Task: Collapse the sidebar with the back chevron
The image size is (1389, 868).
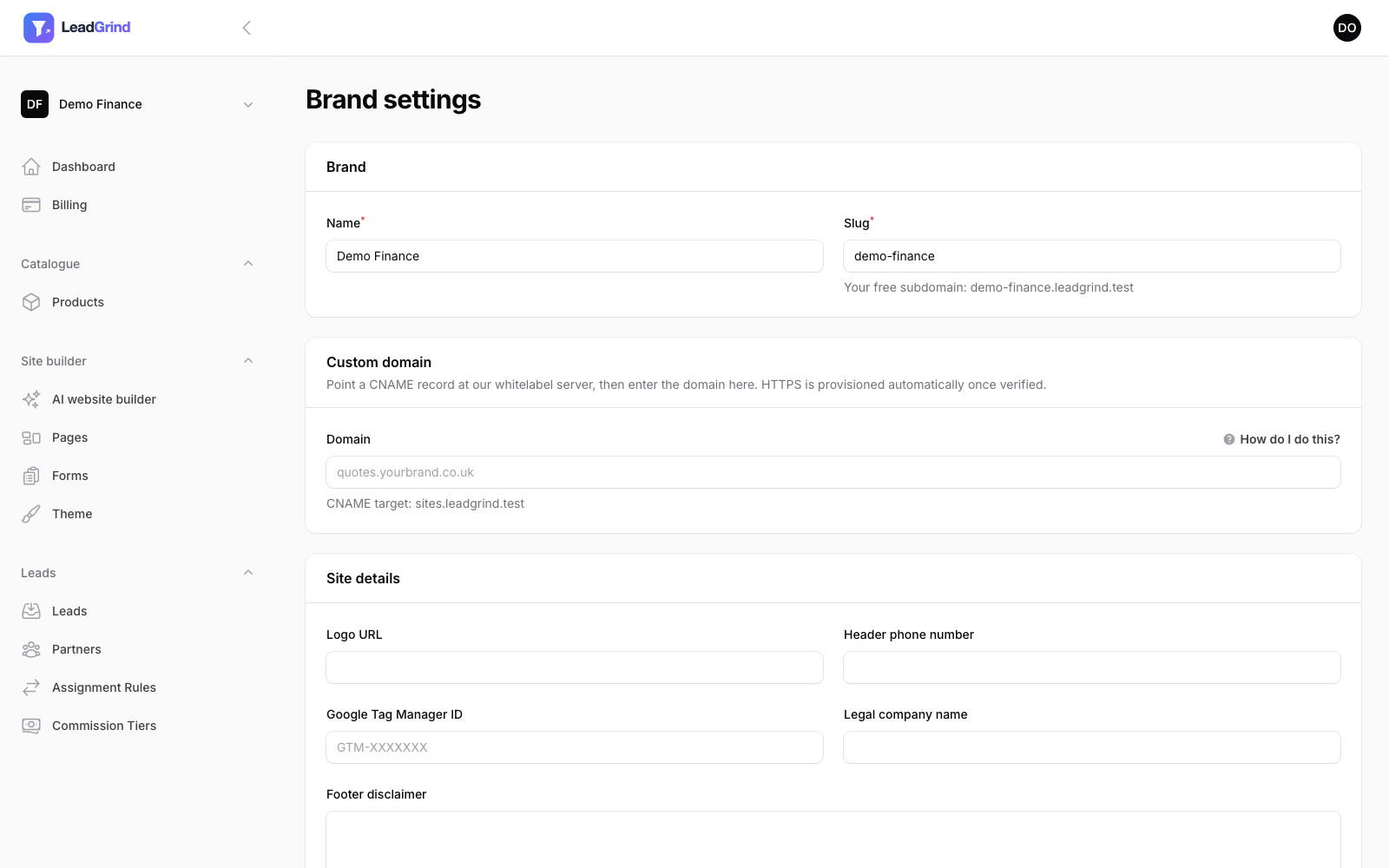Action: [x=247, y=28]
